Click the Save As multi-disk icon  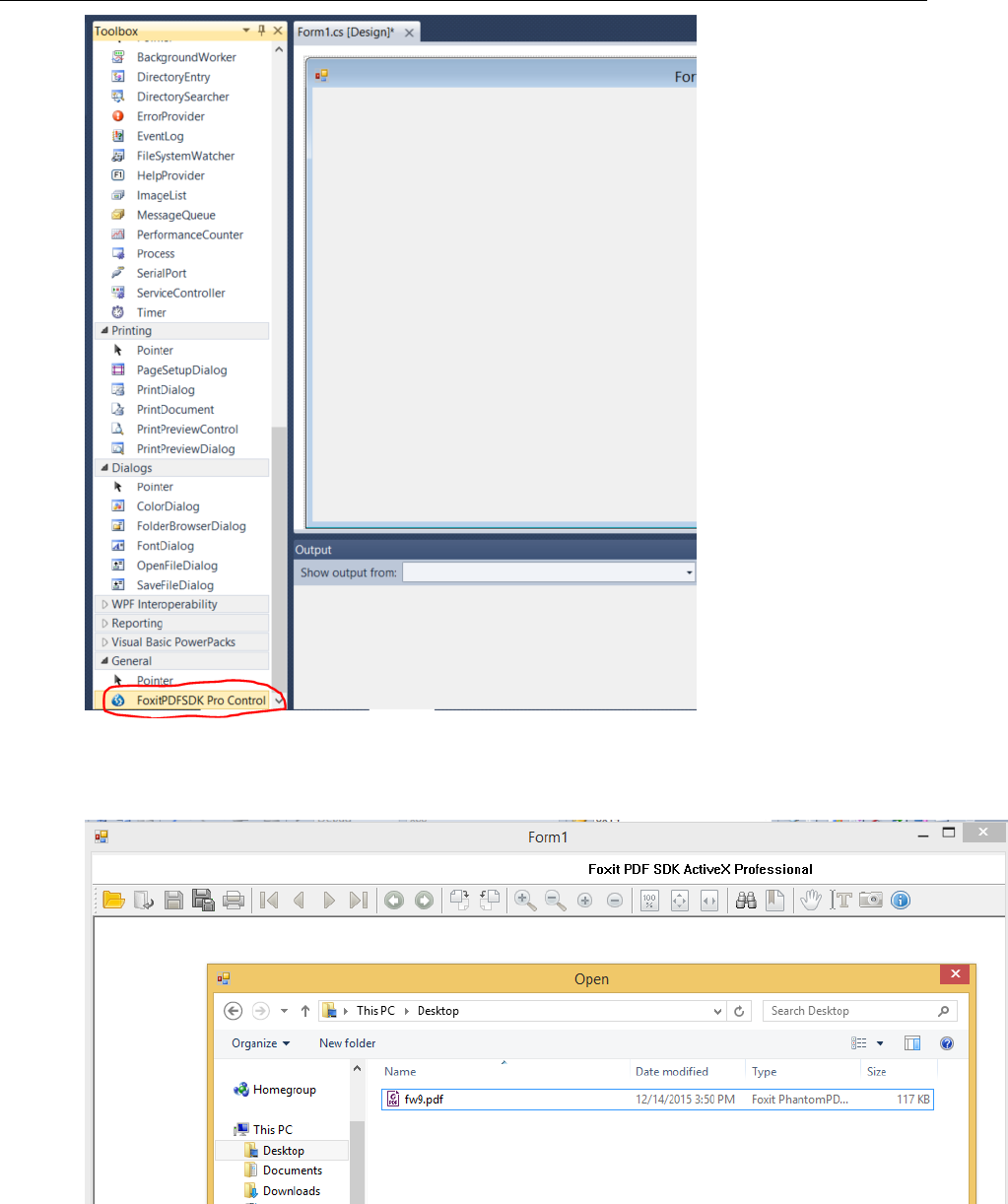tap(203, 900)
